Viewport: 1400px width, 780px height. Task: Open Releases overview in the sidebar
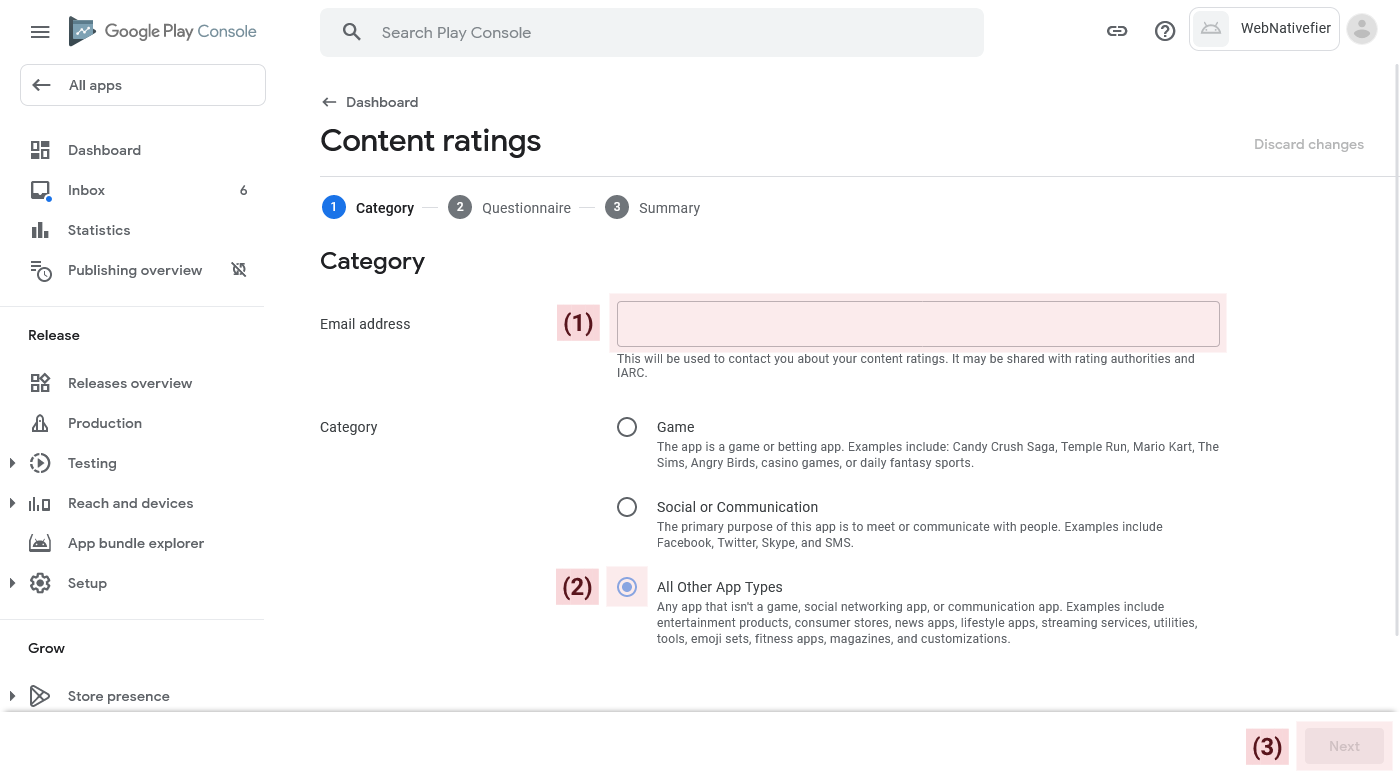pyautogui.click(x=132, y=383)
